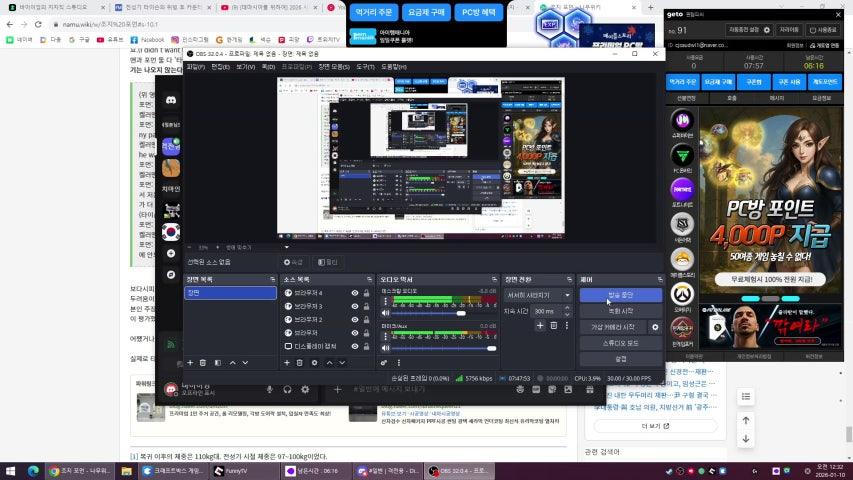Open the scene transition type dropdown
The height and width of the screenshot is (480, 853).
coord(538,295)
